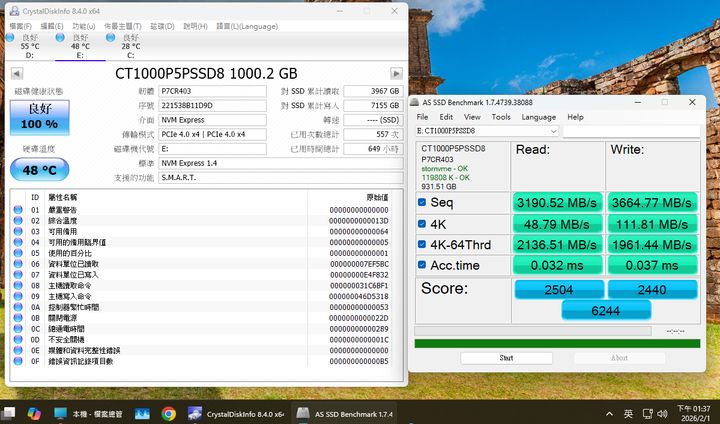Disable the Acc.time test checkbox
This screenshot has width=720, height=424.
[x=423, y=266]
